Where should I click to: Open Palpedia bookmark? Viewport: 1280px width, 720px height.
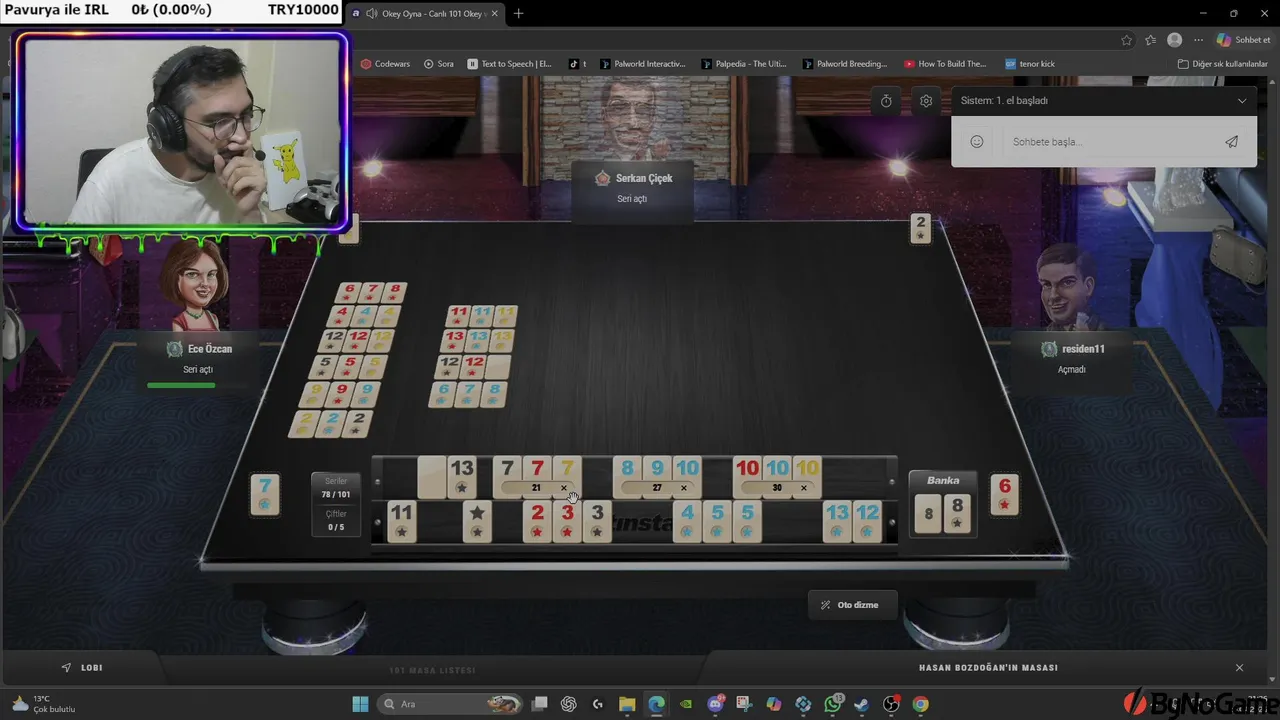744,64
